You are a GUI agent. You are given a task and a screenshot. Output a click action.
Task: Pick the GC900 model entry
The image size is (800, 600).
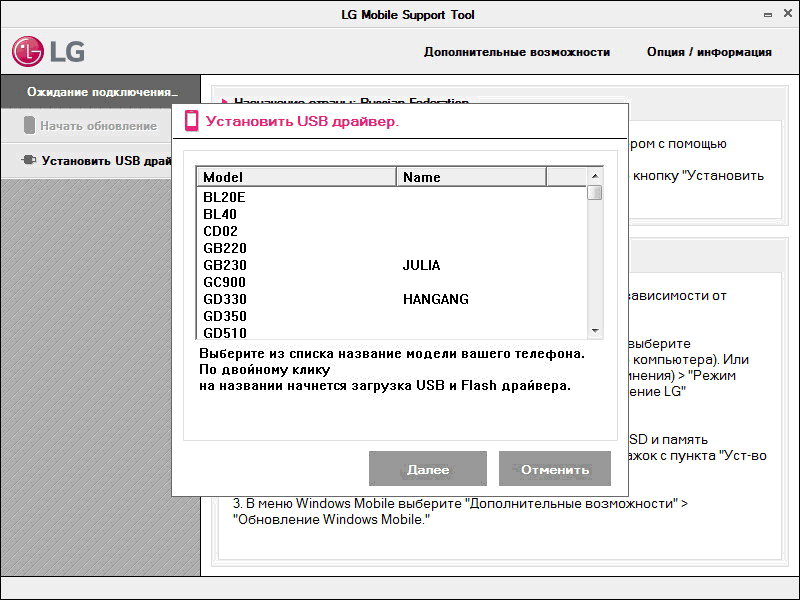click(x=225, y=282)
